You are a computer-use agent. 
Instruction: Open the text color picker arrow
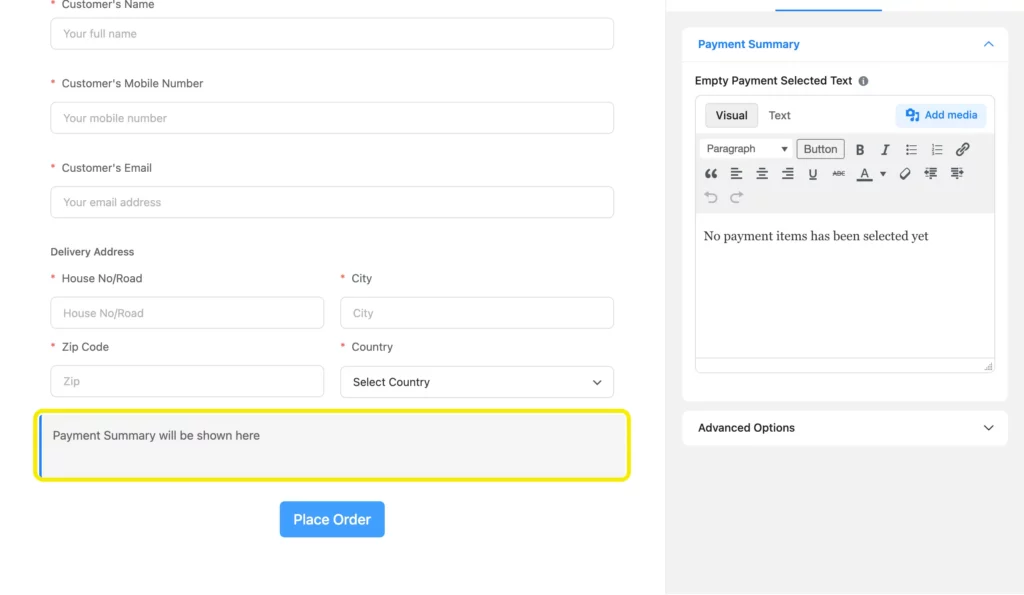[883, 174]
